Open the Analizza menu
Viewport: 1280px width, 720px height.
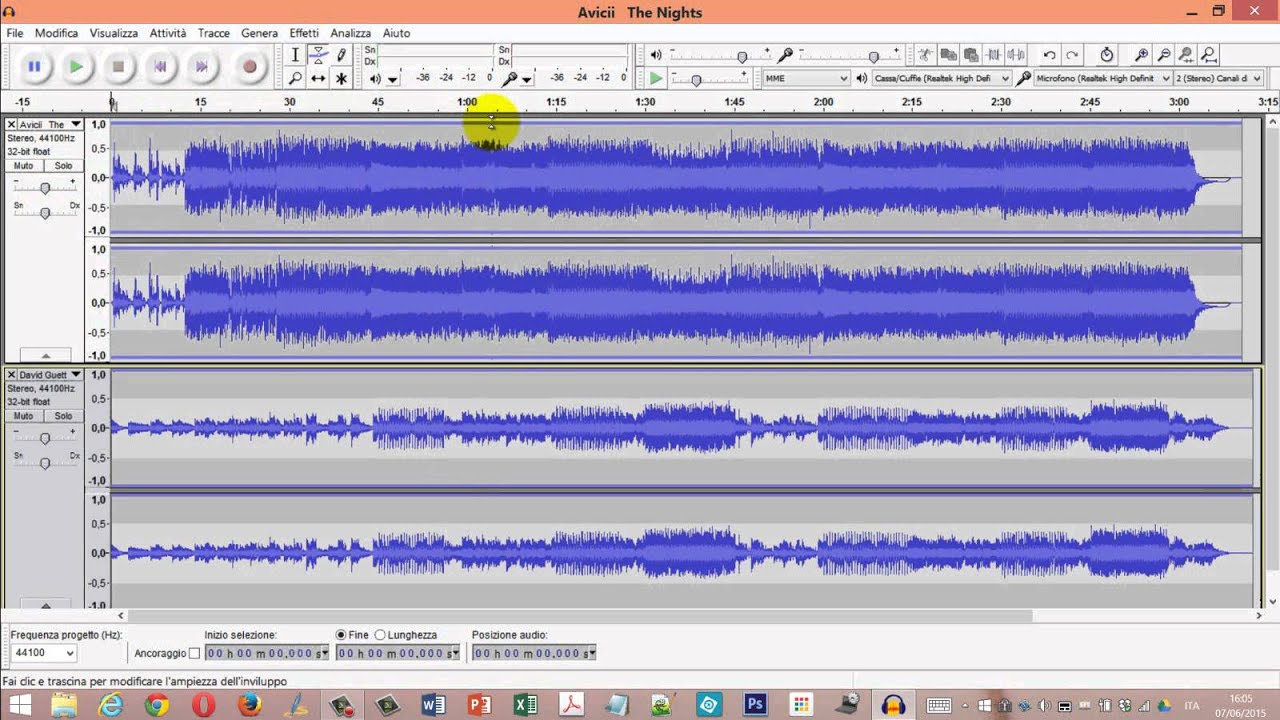(x=350, y=33)
